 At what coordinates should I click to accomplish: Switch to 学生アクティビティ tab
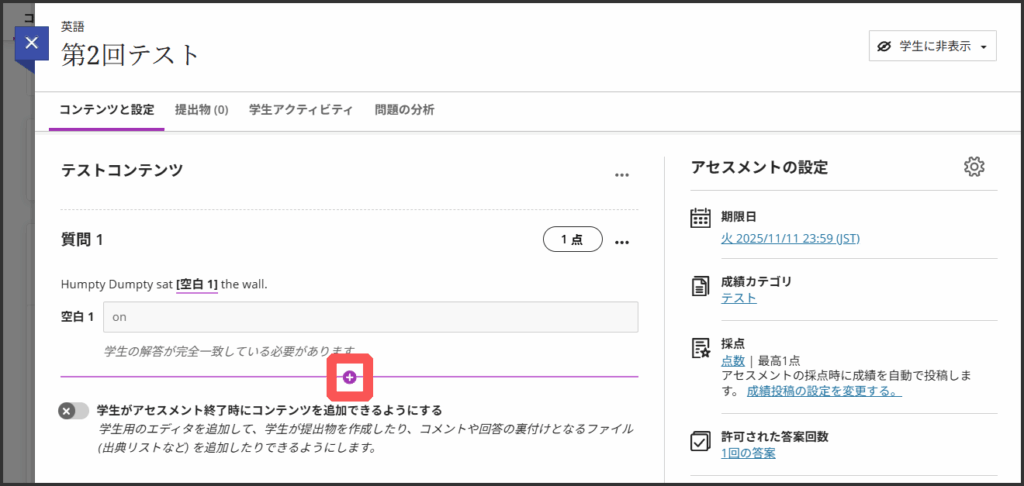[300, 110]
